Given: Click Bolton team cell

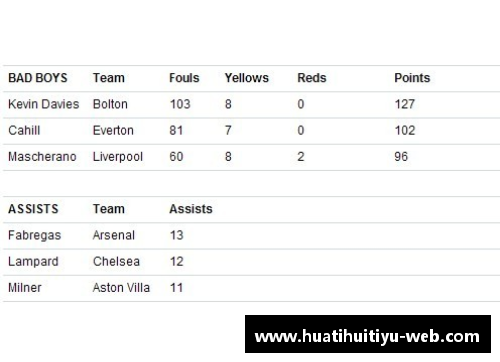Looking at the screenshot, I should click(110, 104).
